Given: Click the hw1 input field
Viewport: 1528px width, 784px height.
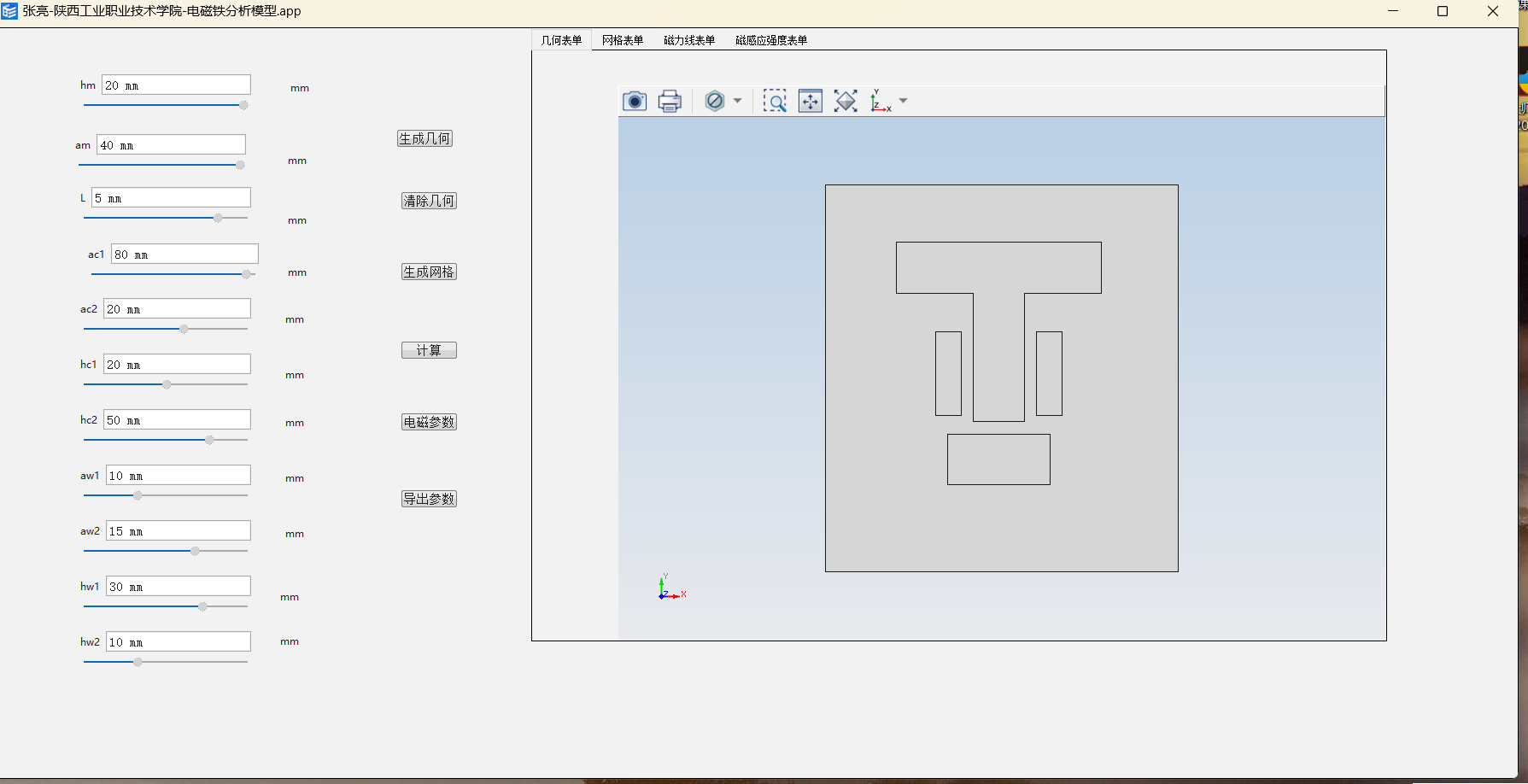Looking at the screenshot, I should [179, 586].
